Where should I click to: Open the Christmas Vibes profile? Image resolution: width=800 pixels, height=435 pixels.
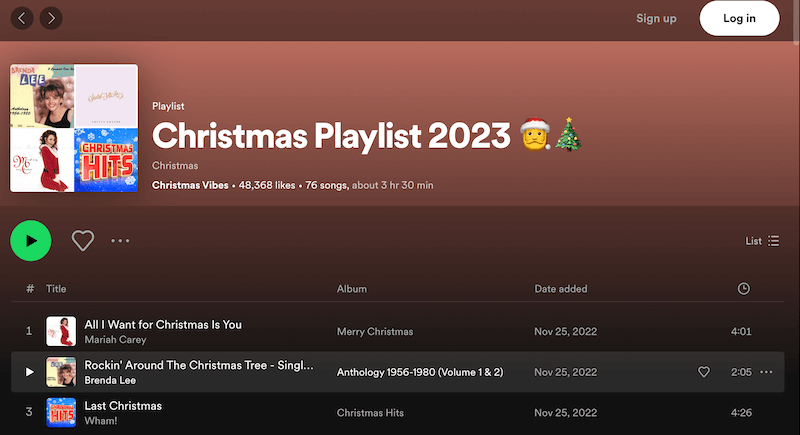[x=190, y=185]
